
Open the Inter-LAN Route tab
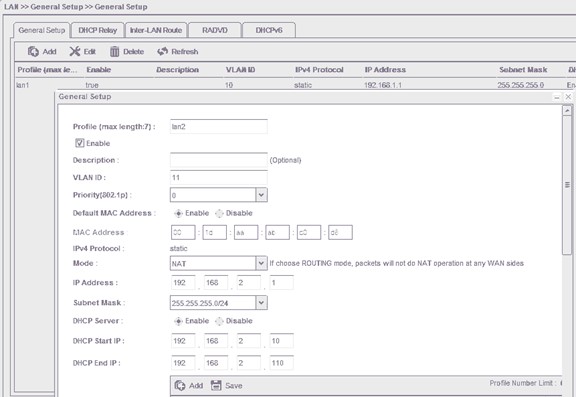pos(156,30)
